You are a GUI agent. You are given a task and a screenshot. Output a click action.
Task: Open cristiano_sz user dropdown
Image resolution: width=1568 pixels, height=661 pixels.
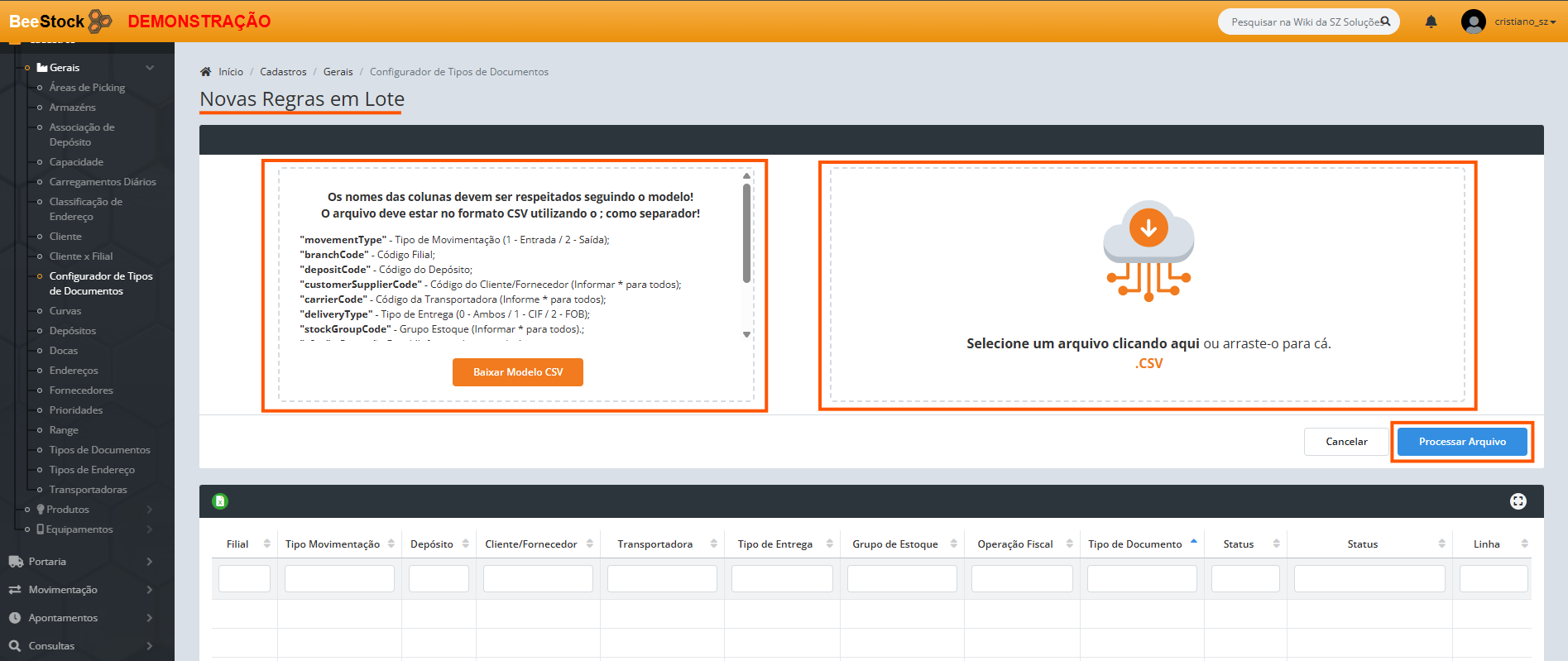[x=1525, y=22]
